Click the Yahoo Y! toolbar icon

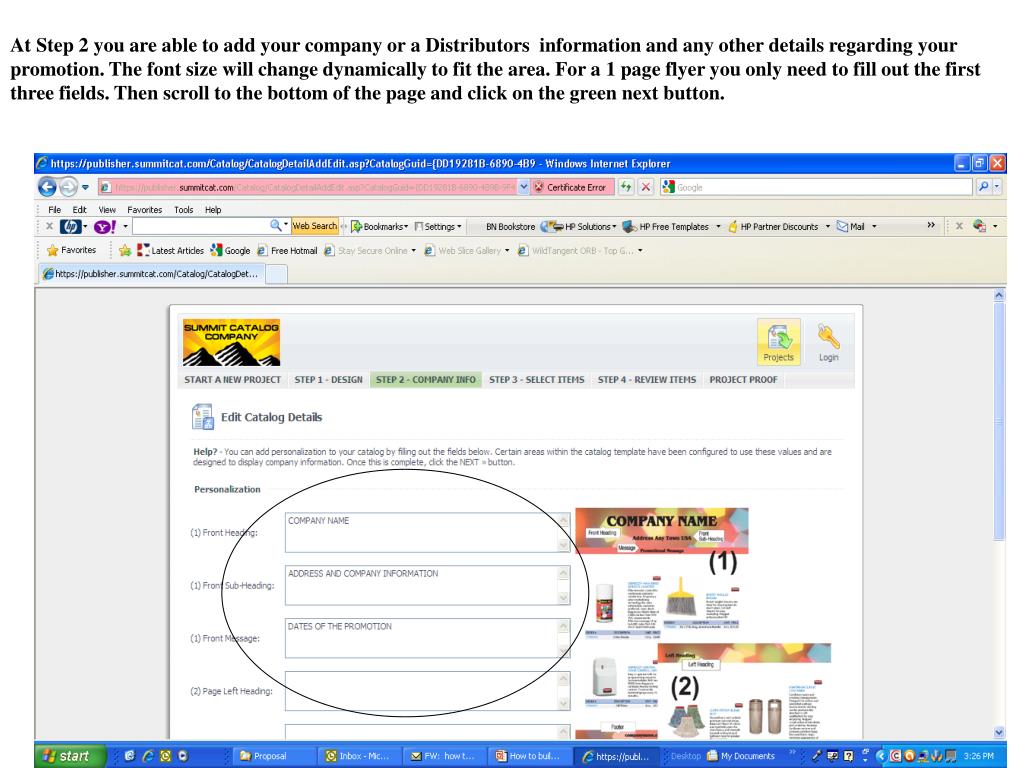point(104,227)
